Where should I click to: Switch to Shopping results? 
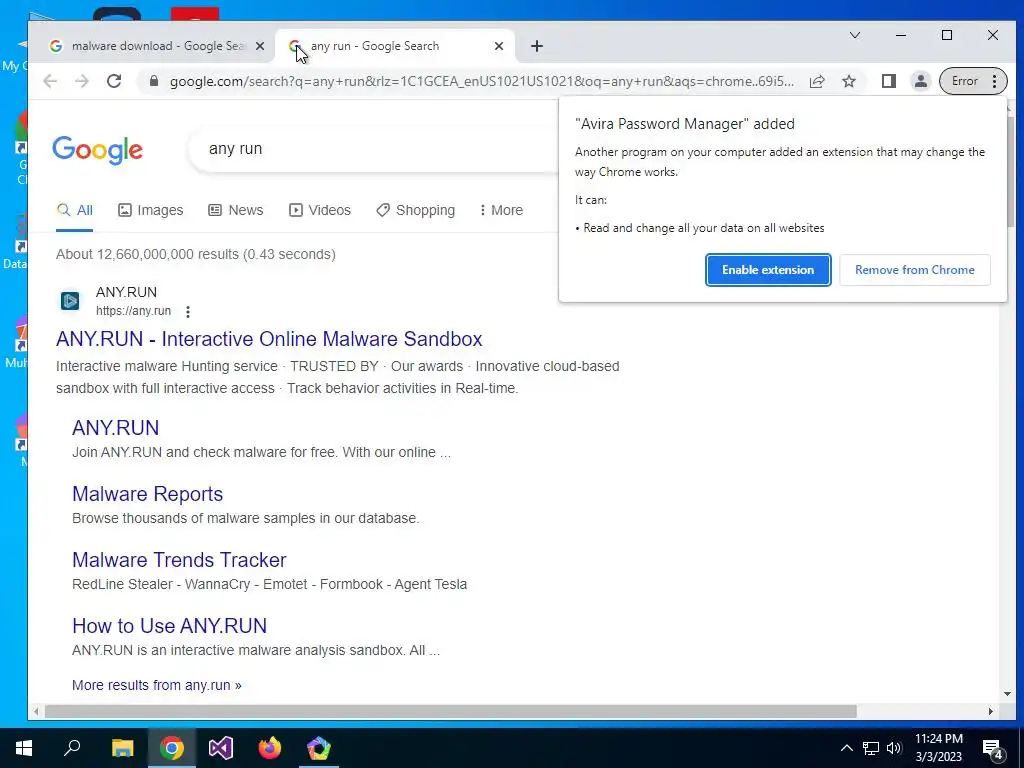(415, 210)
